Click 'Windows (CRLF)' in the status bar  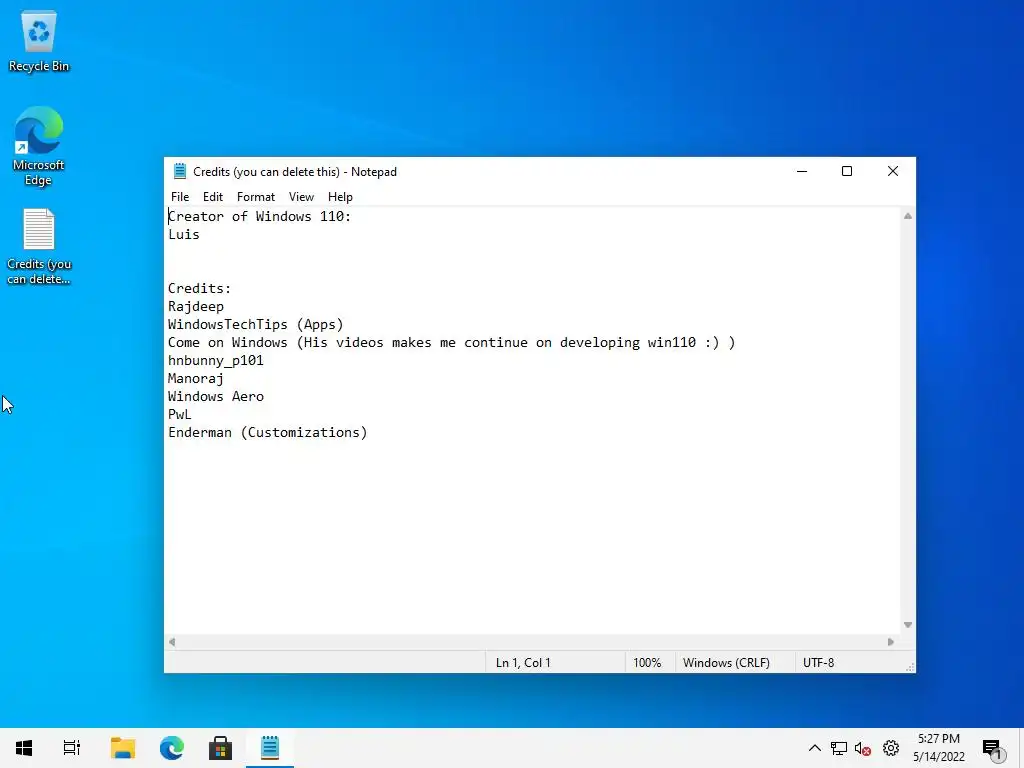click(x=726, y=662)
